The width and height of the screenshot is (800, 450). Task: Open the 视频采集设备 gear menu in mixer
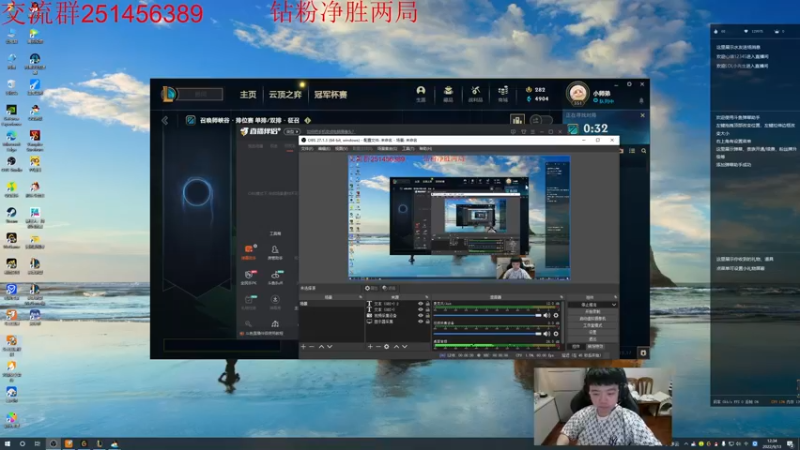click(x=556, y=334)
